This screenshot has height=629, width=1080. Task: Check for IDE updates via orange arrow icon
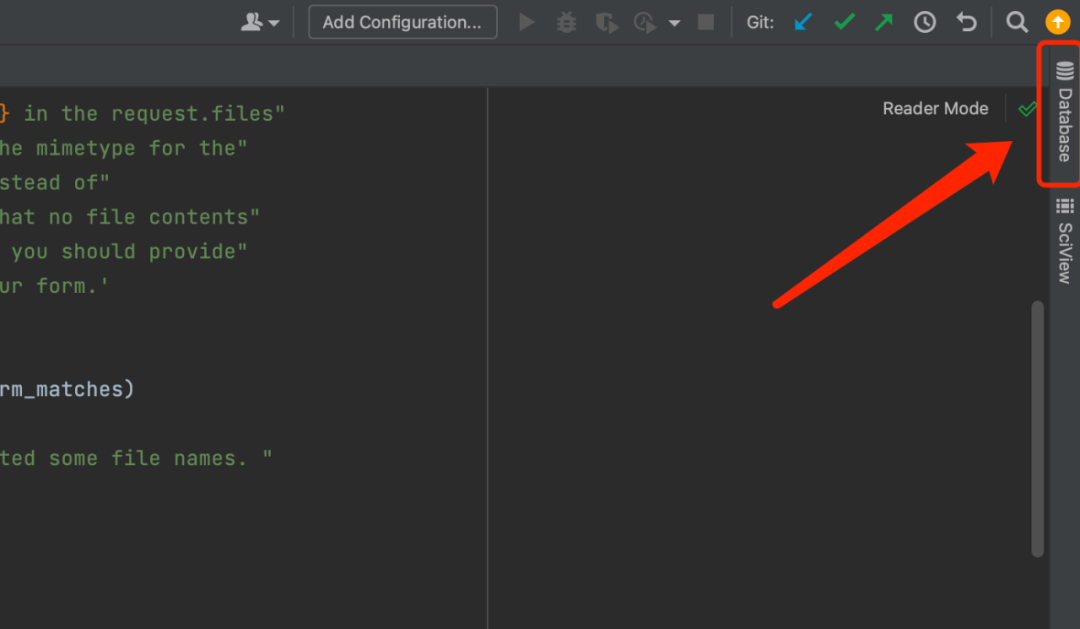tap(1058, 21)
